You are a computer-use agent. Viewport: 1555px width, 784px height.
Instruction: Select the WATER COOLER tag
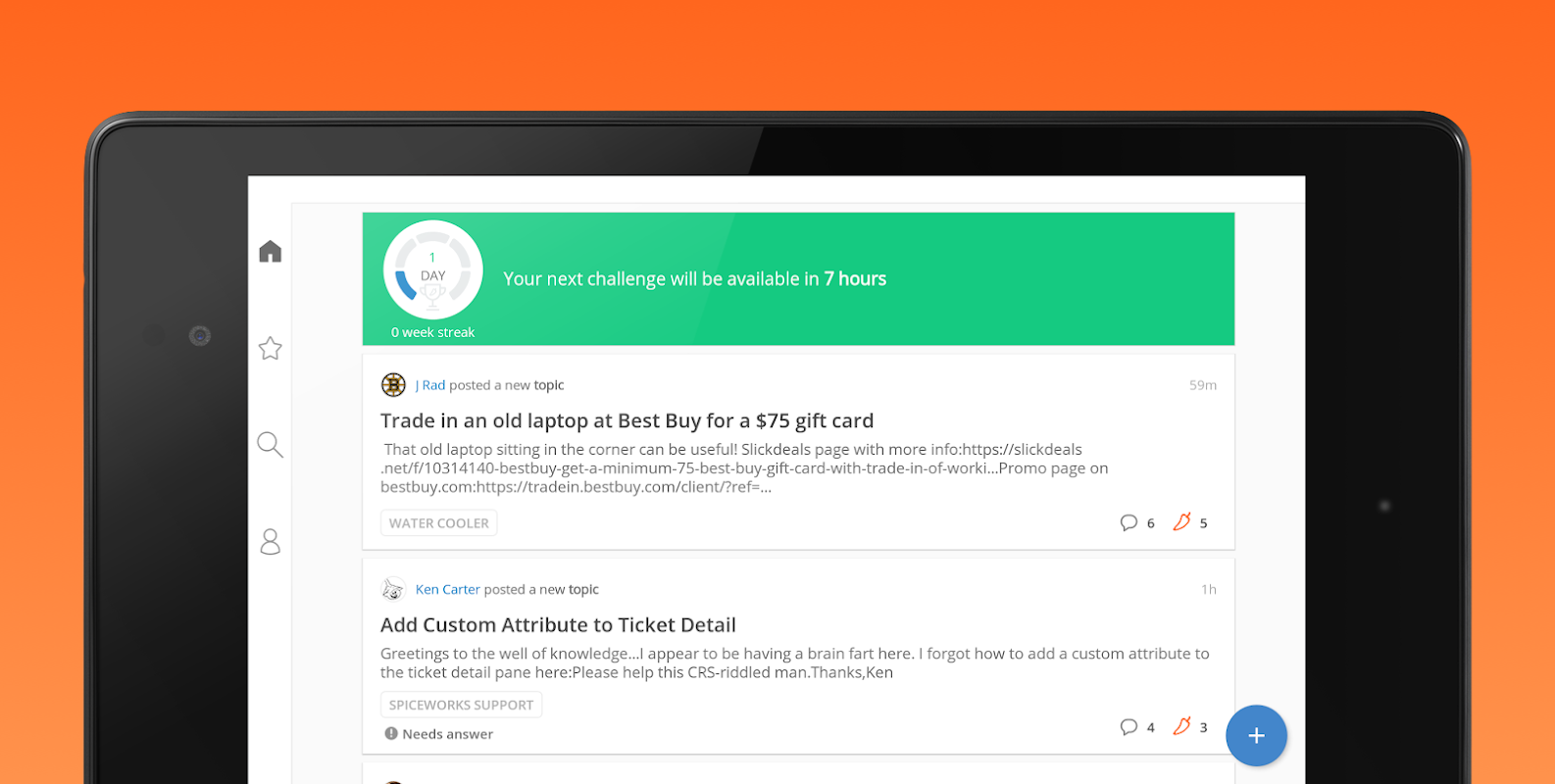438,523
